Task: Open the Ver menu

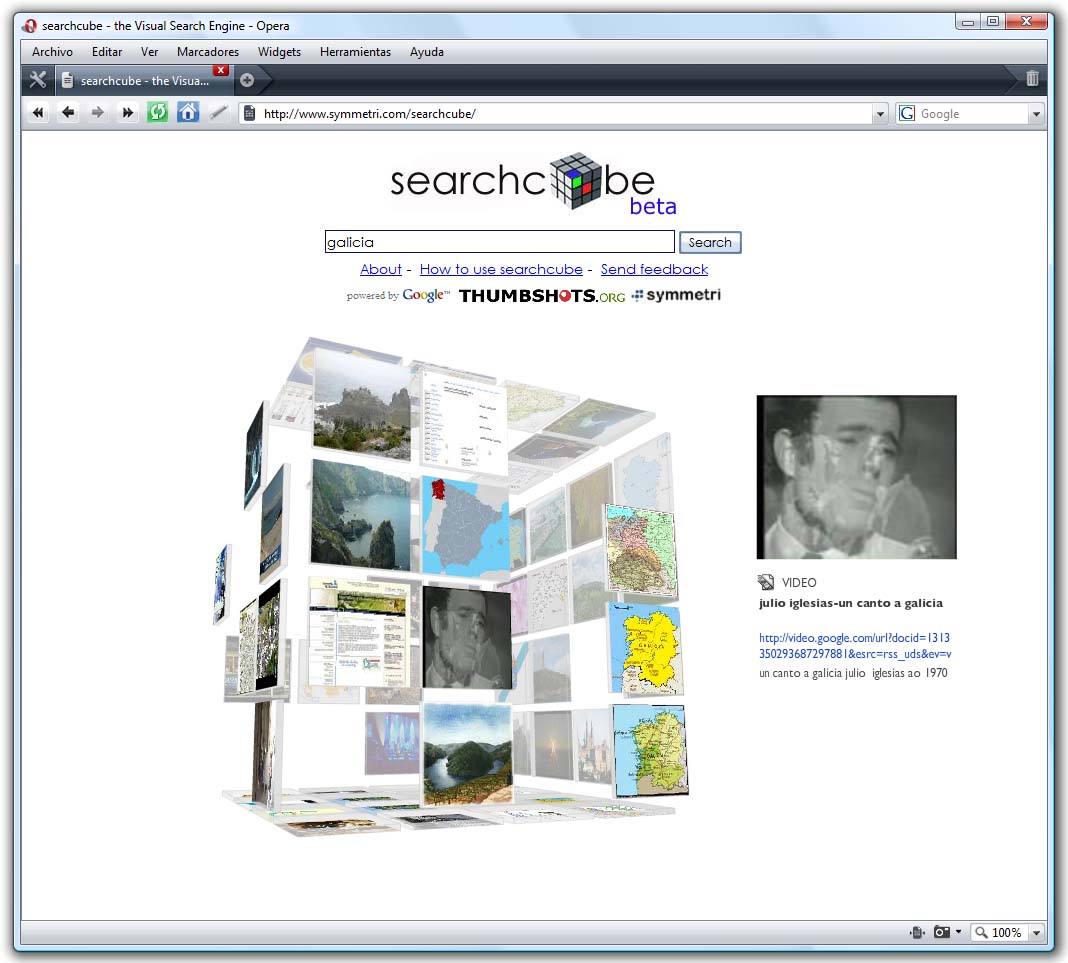Action: (149, 52)
